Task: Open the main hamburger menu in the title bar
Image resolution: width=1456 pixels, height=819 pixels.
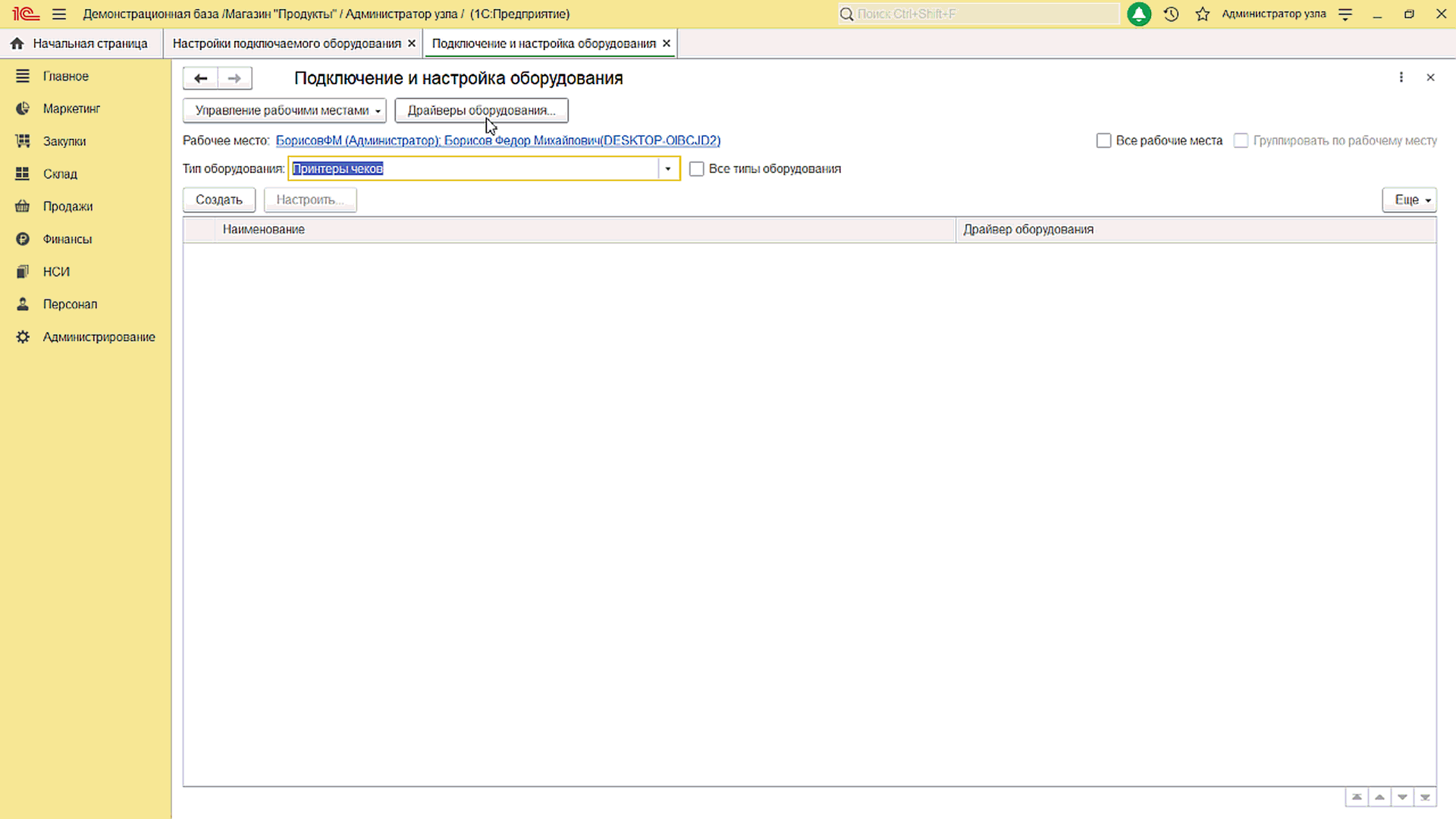Action: pyautogui.click(x=59, y=14)
